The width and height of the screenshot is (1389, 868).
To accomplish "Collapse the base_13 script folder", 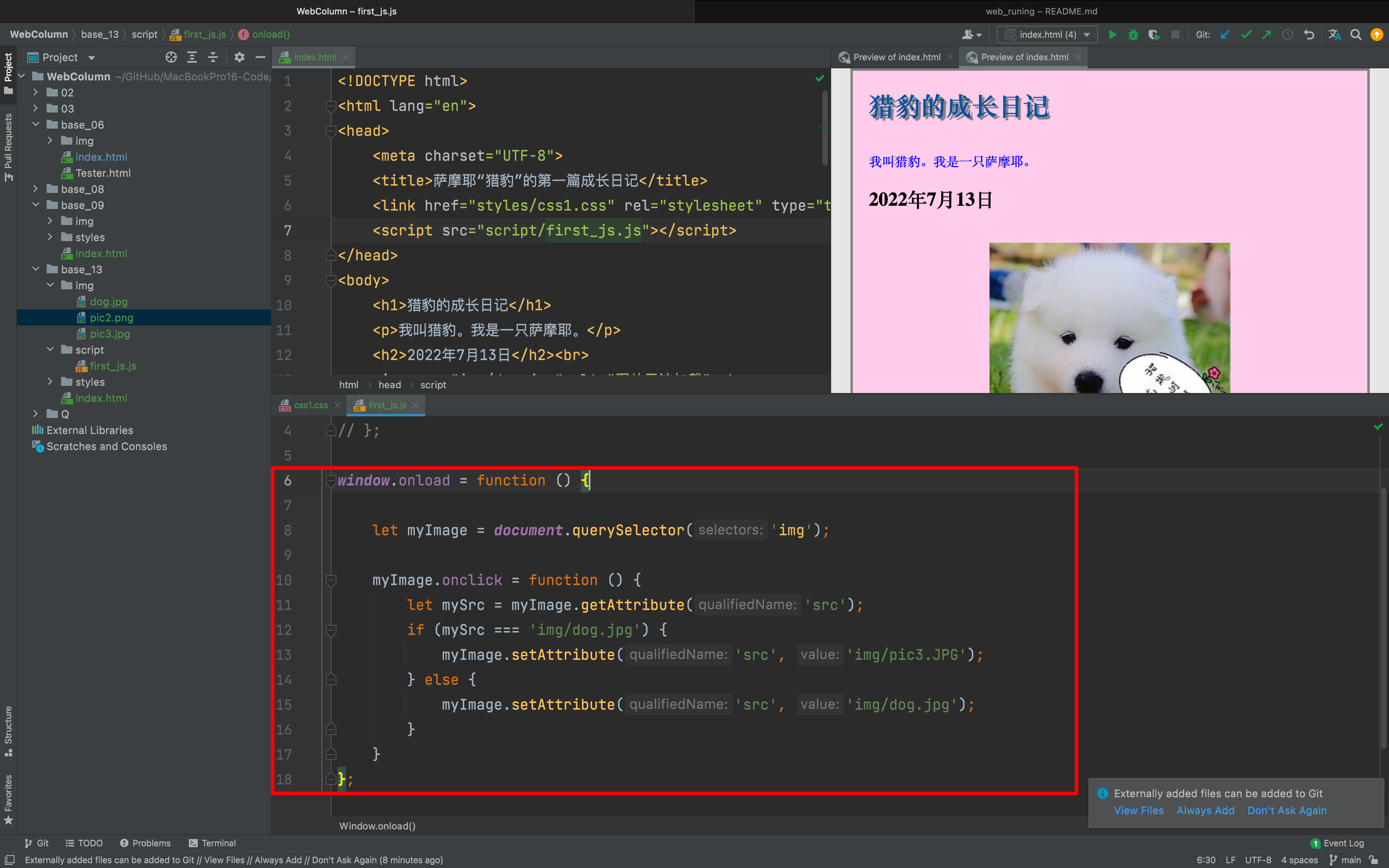I will point(50,350).
